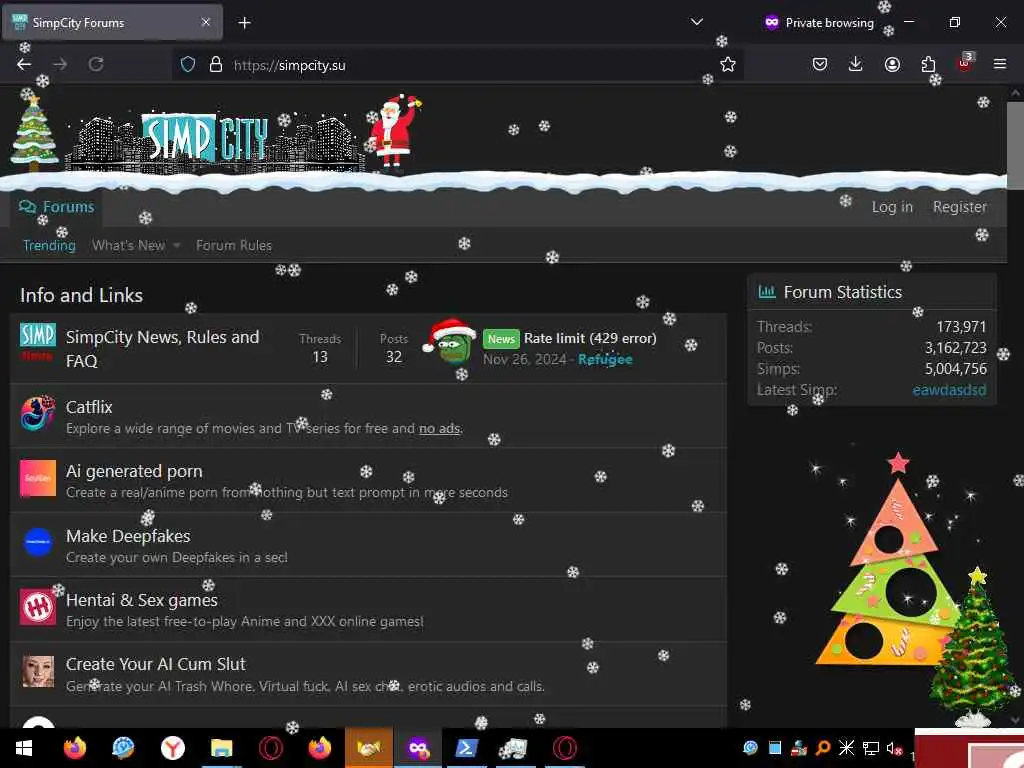The image size is (1024, 768).
Task: Open the Pocket save icon
Action: 820,64
